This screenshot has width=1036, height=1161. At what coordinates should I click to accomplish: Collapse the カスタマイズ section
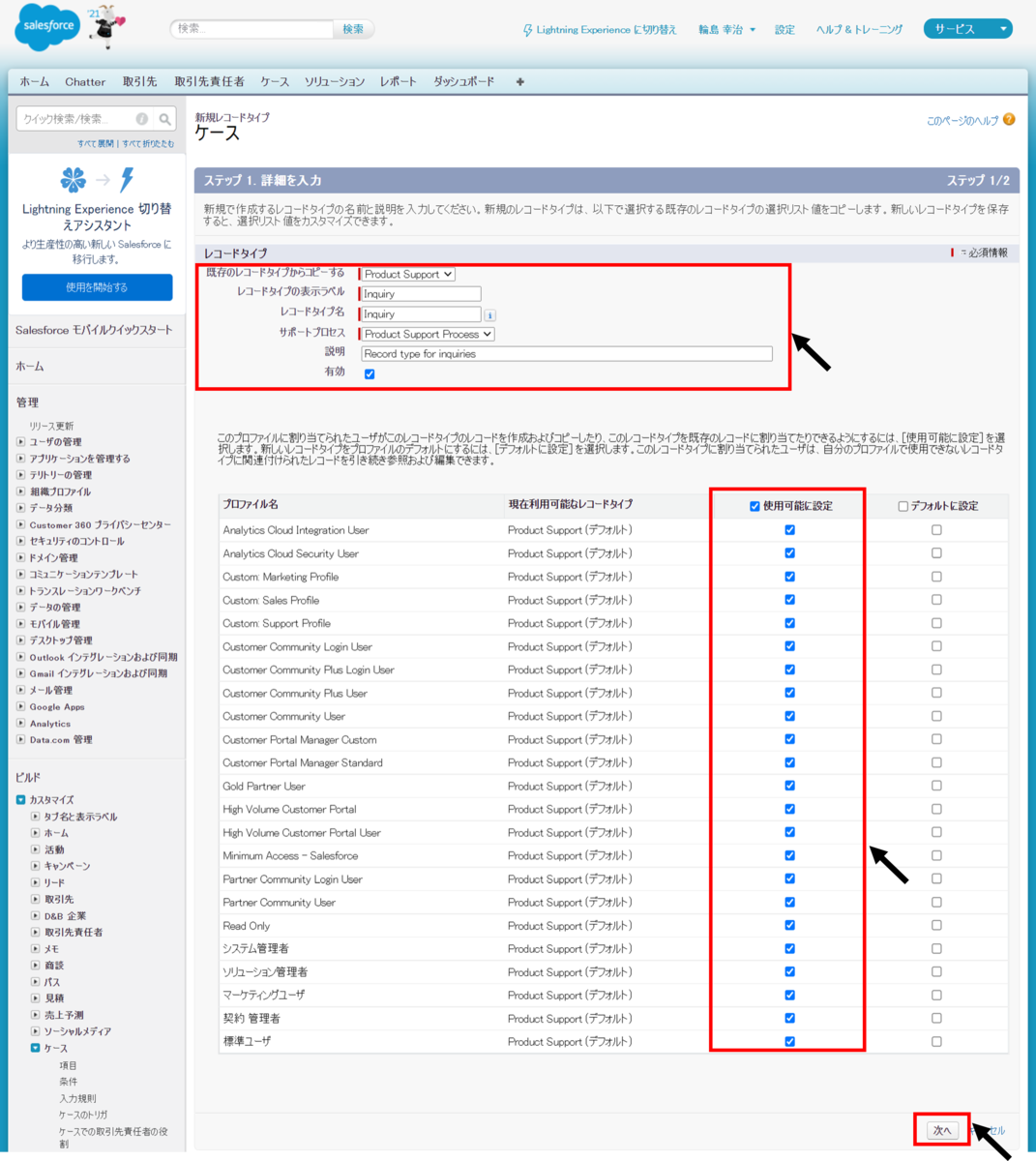pos(21,800)
